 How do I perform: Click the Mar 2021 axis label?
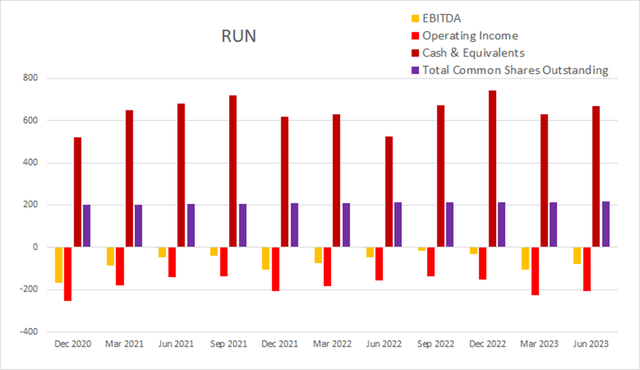(x=124, y=344)
